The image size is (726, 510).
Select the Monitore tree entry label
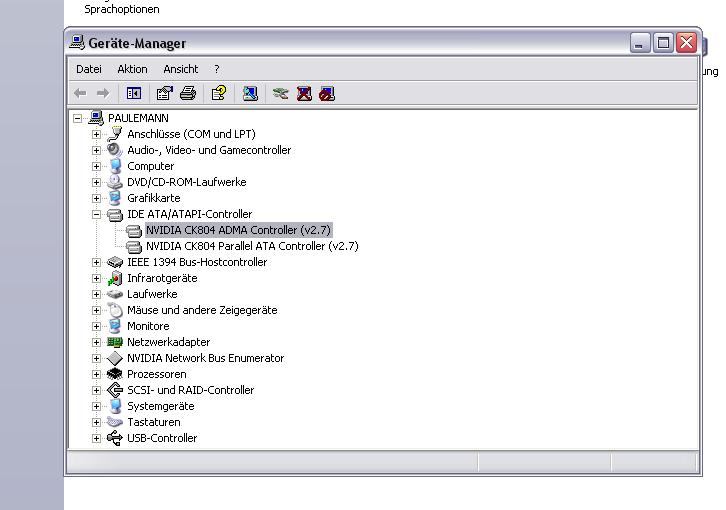[148, 326]
